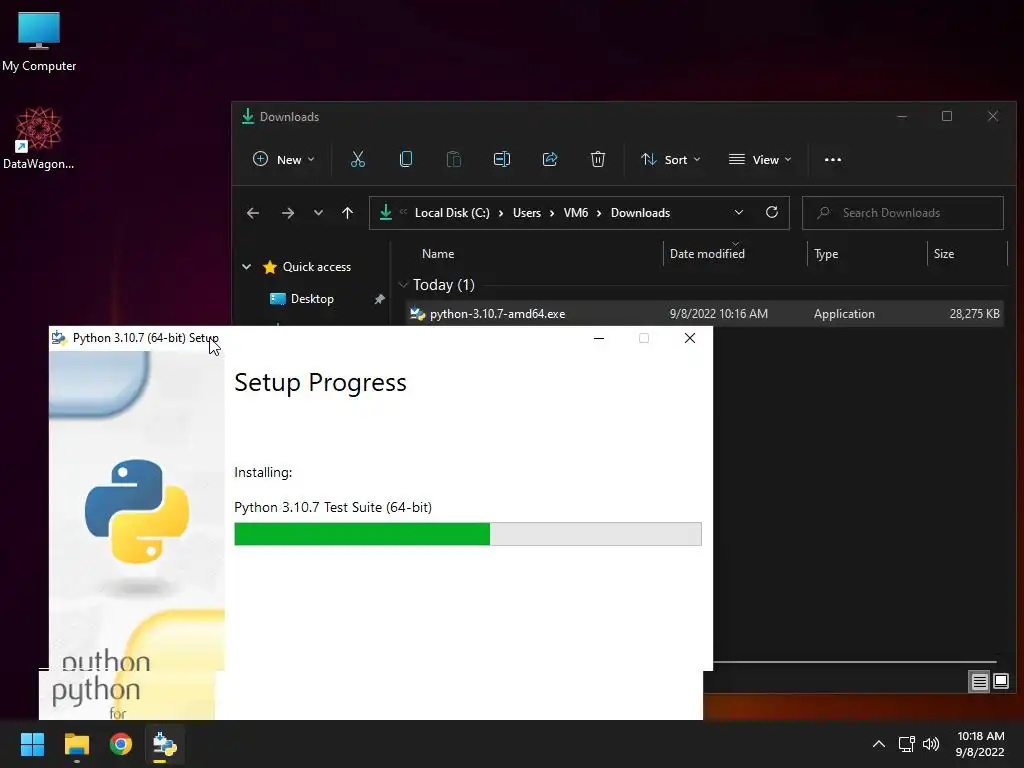Open the DataWagon desktop shortcut
This screenshot has width=1024, height=768.
[39, 137]
